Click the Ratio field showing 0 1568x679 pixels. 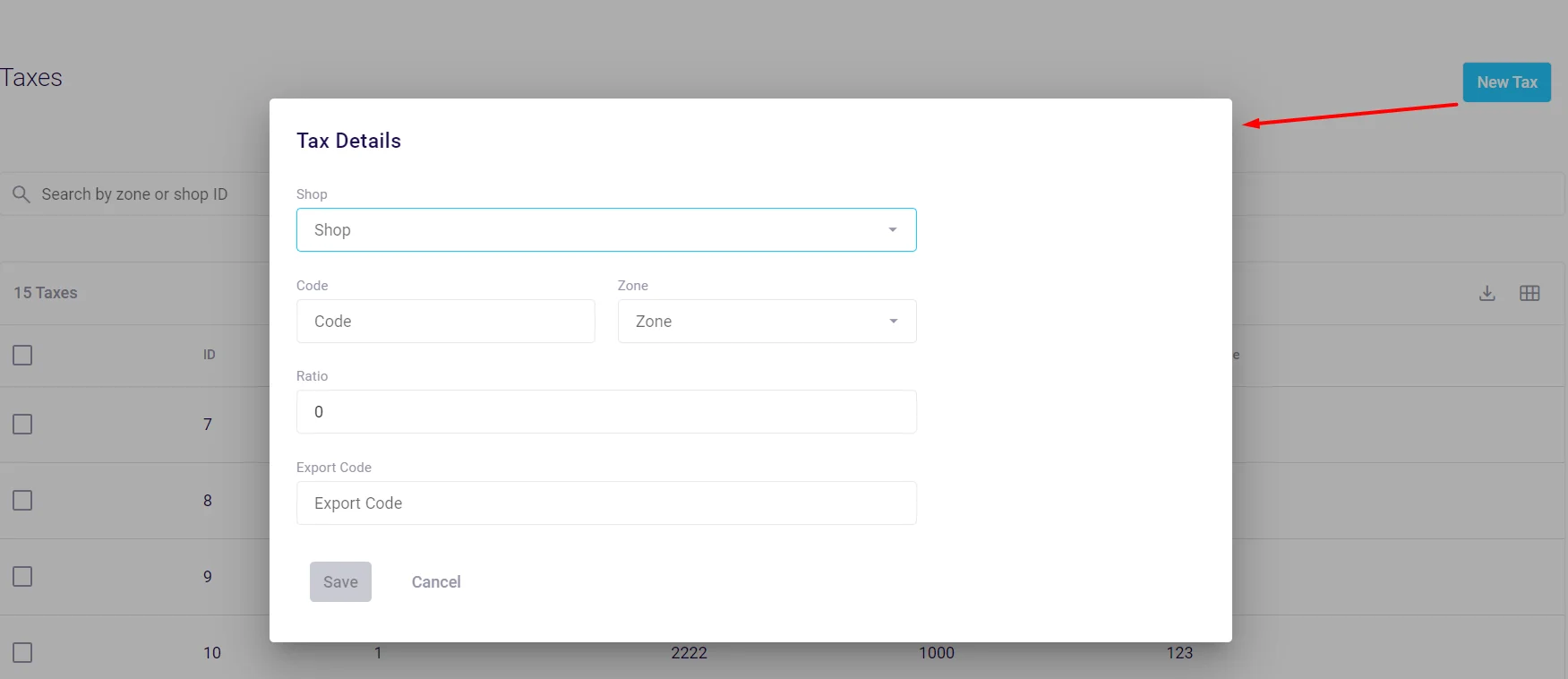(606, 412)
